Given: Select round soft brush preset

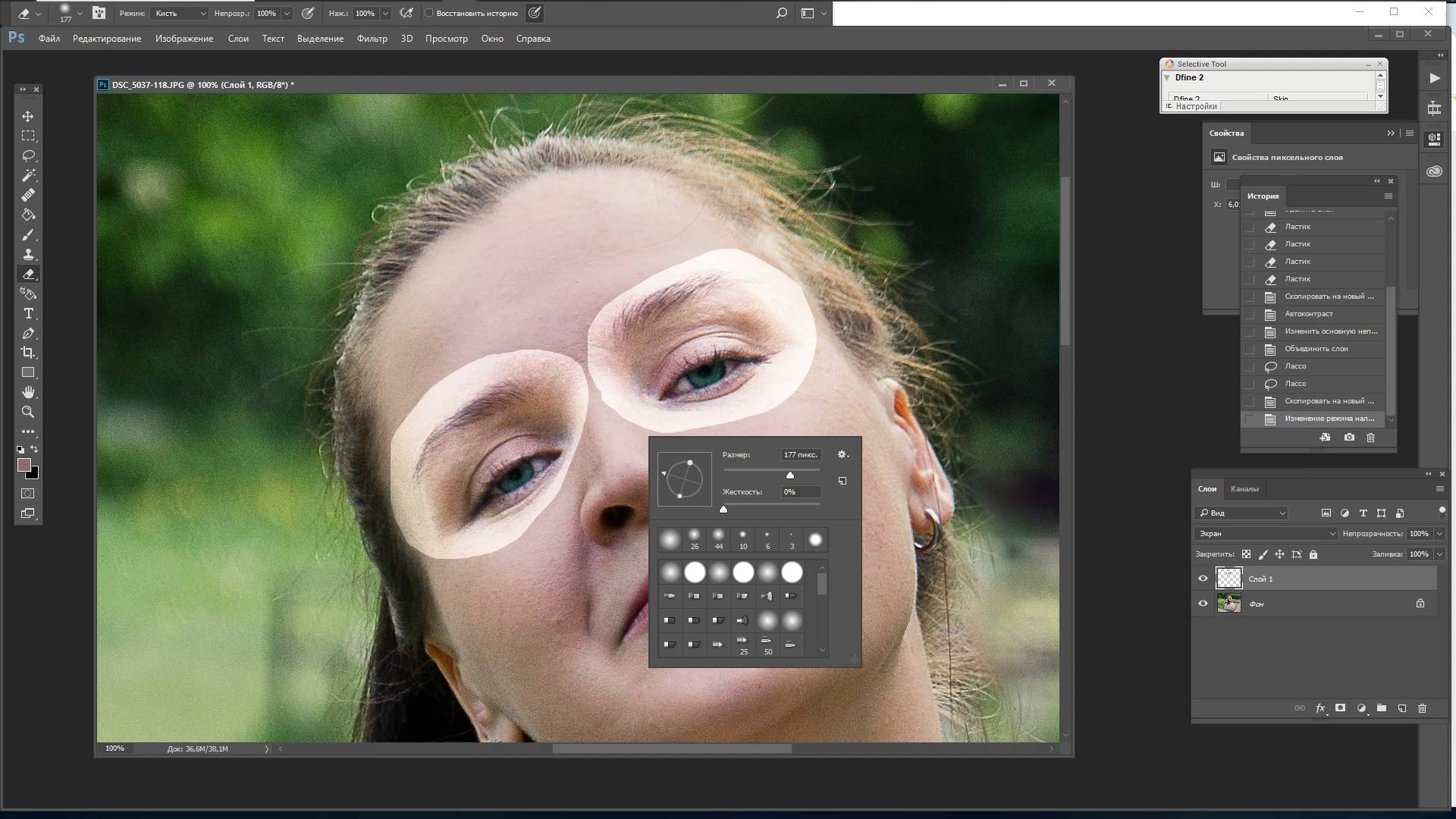Looking at the screenshot, I should click(670, 572).
